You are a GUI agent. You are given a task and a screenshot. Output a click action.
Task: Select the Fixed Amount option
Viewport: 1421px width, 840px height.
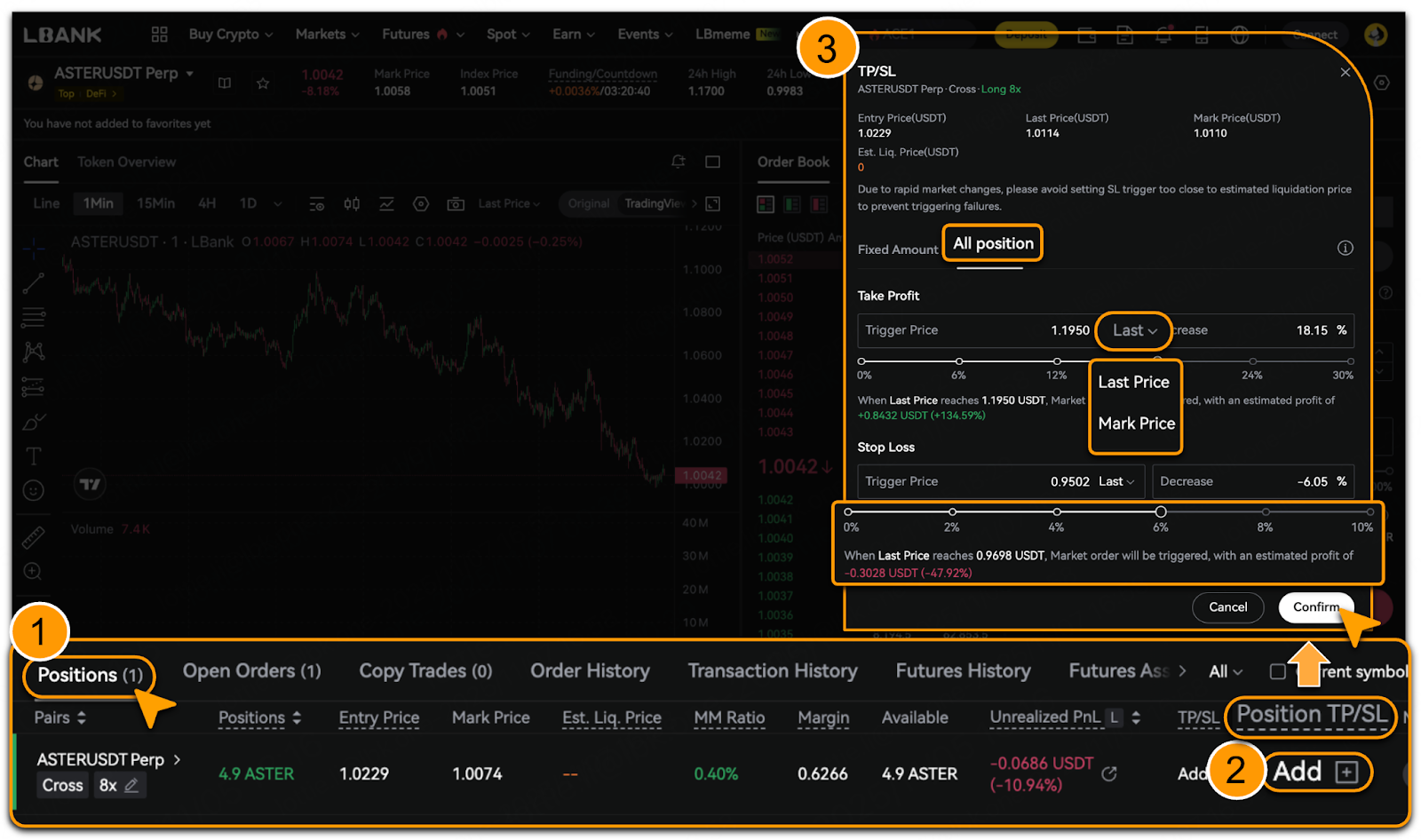897,250
